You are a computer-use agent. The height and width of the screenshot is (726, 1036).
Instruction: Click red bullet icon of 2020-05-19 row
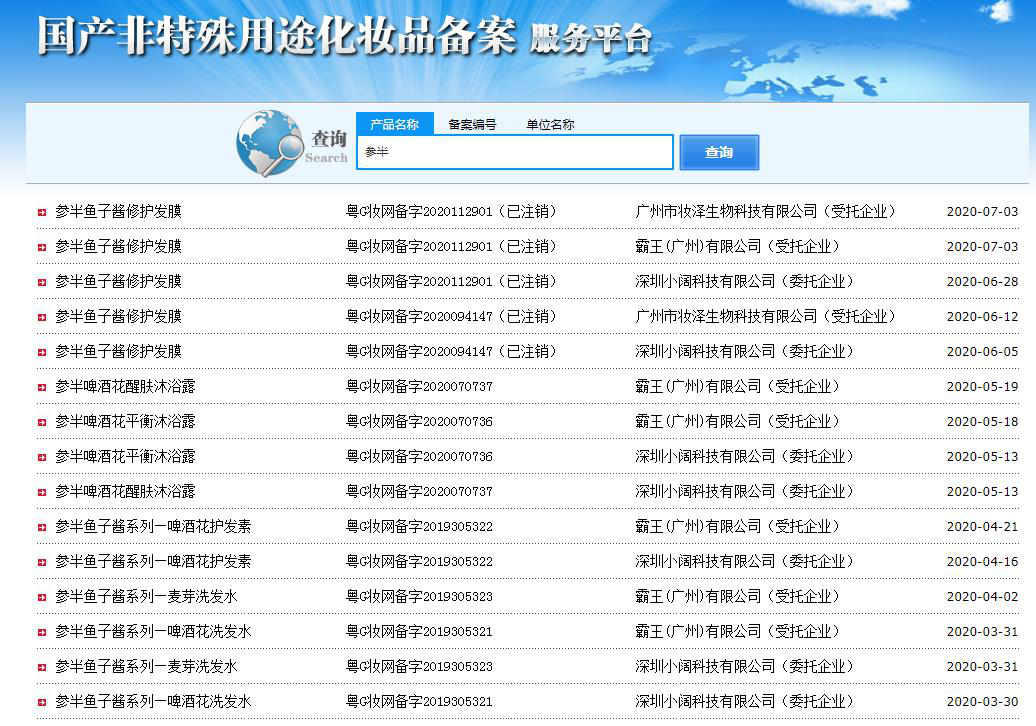tap(42, 387)
